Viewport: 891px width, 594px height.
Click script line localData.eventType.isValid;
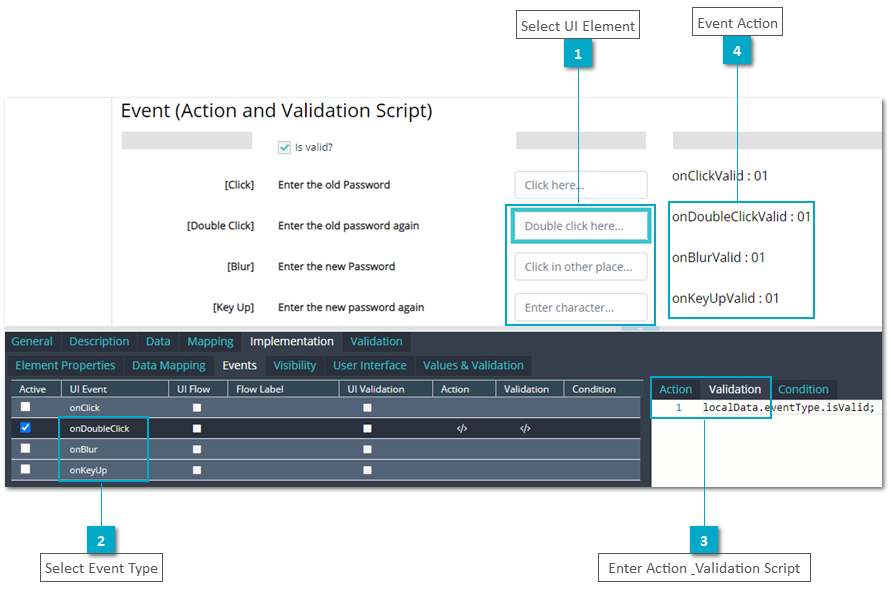point(788,407)
